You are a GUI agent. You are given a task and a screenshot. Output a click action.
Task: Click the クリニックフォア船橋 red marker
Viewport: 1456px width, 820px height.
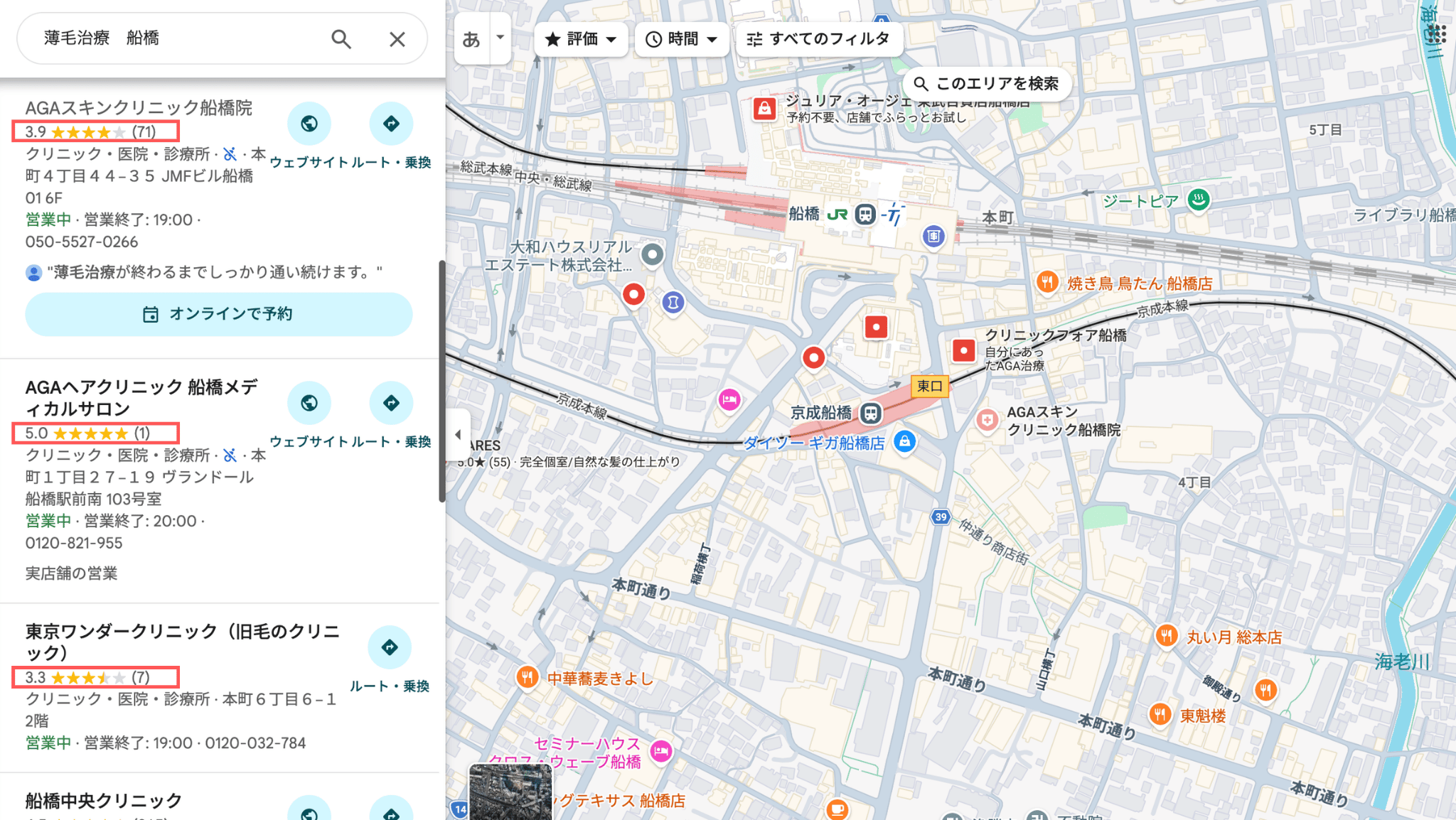[964, 350]
